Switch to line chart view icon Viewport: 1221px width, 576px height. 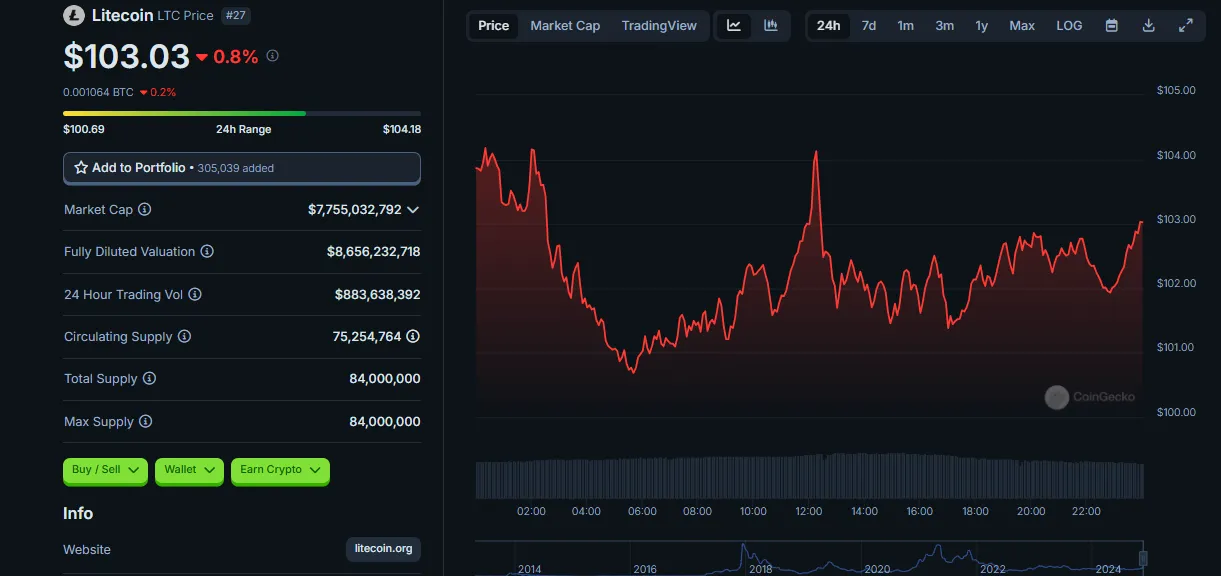734,26
